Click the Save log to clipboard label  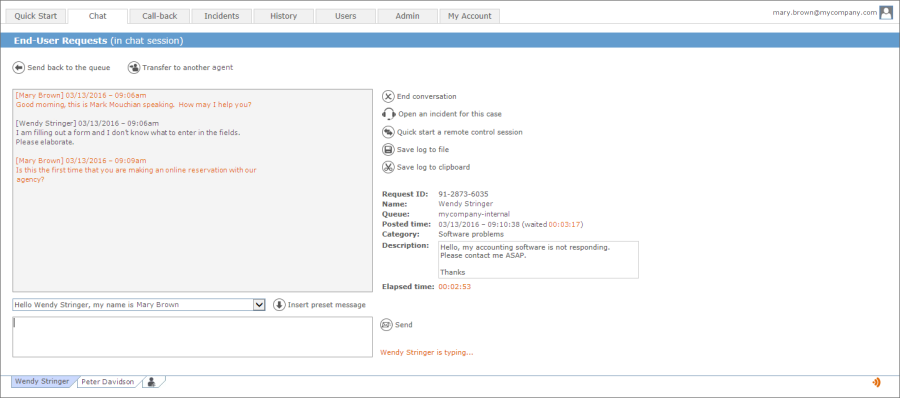point(434,167)
